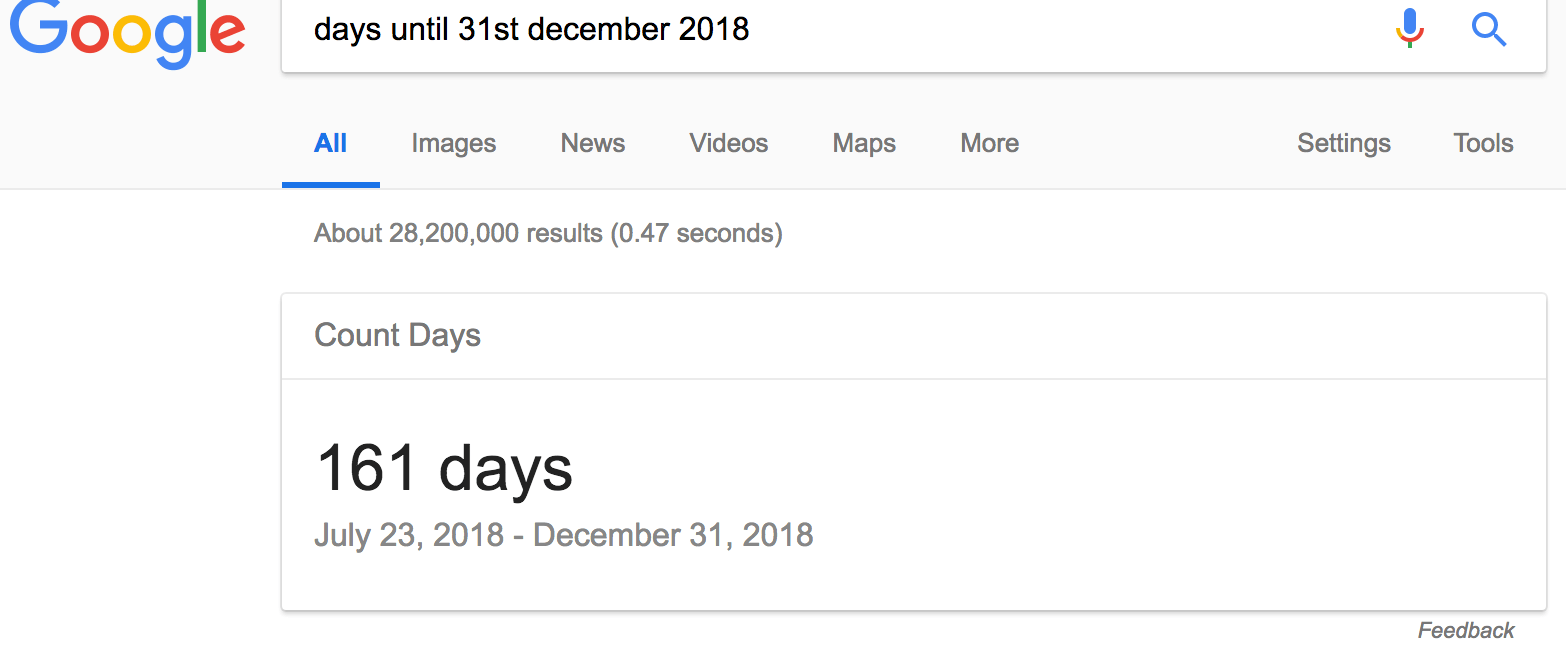The width and height of the screenshot is (1566, 658).
Task: Click the results count text
Action: point(548,232)
